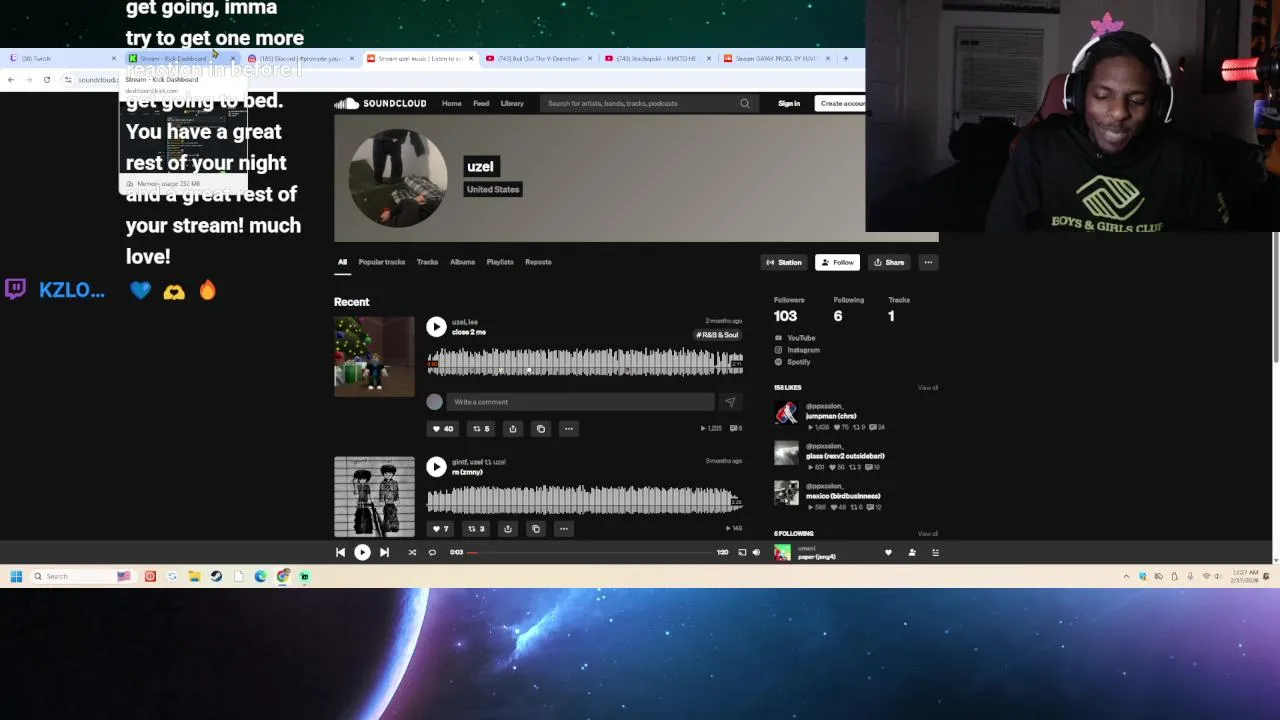This screenshot has width=1280, height=720.
Task: Open liked track glass (rexv2 outsidebari)
Action: [x=845, y=456]
